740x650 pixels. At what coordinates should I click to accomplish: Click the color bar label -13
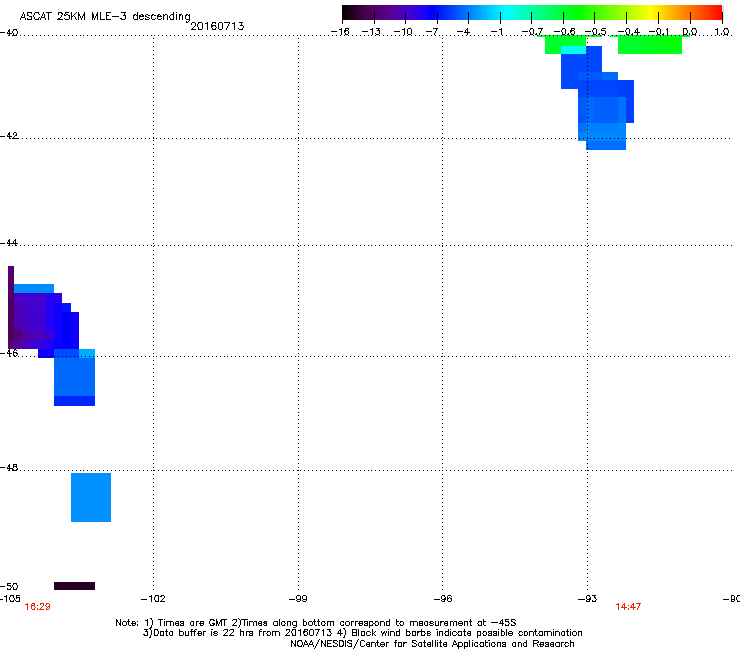[371, 32]
